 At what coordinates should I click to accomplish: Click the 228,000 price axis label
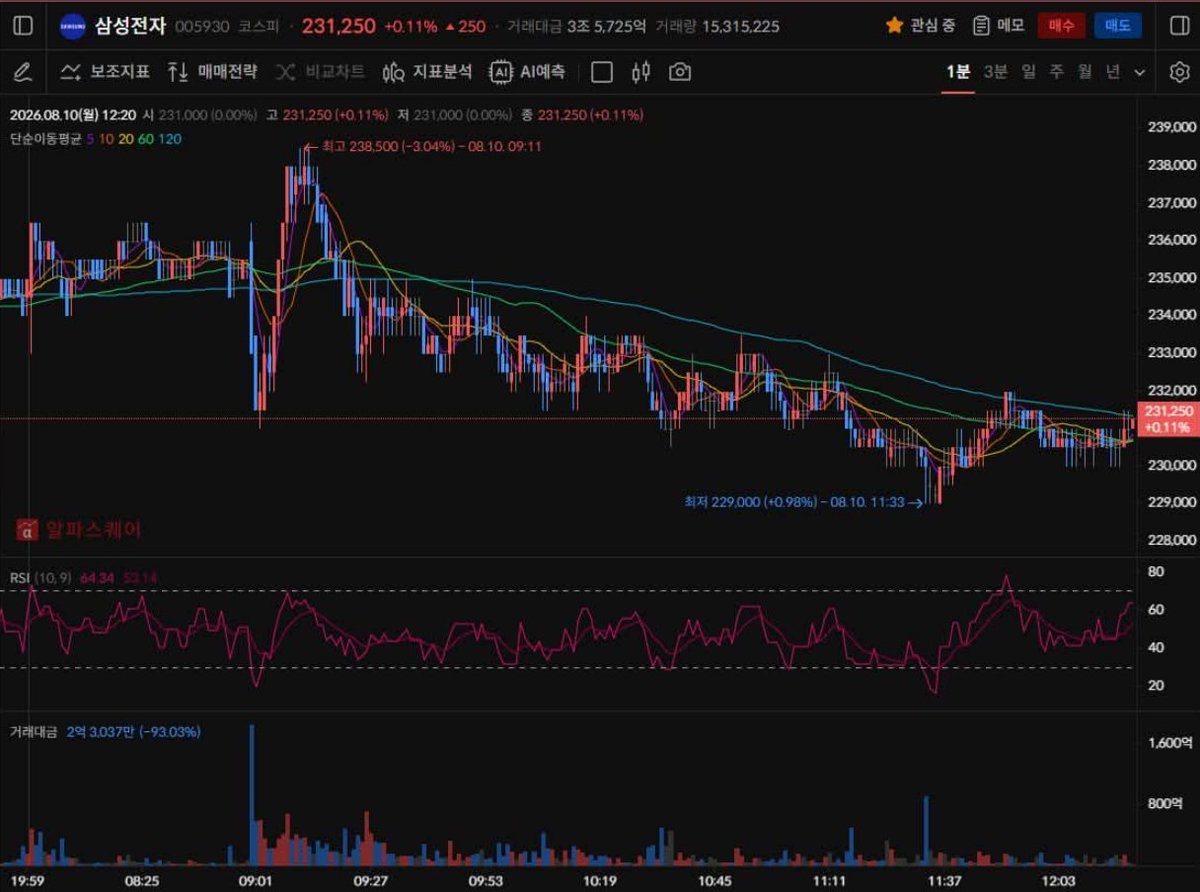tap(1171, 540)
